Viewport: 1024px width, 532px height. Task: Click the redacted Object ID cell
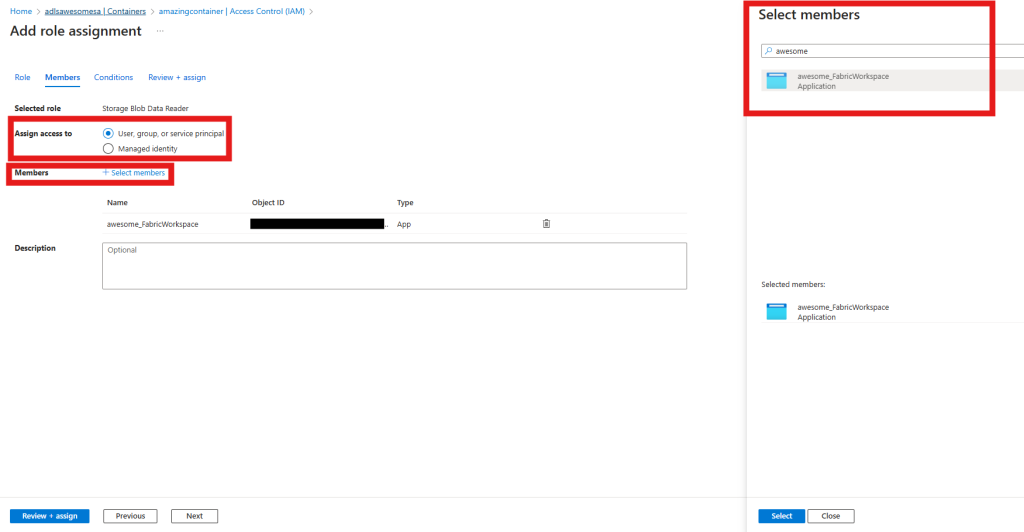point(317,224)
